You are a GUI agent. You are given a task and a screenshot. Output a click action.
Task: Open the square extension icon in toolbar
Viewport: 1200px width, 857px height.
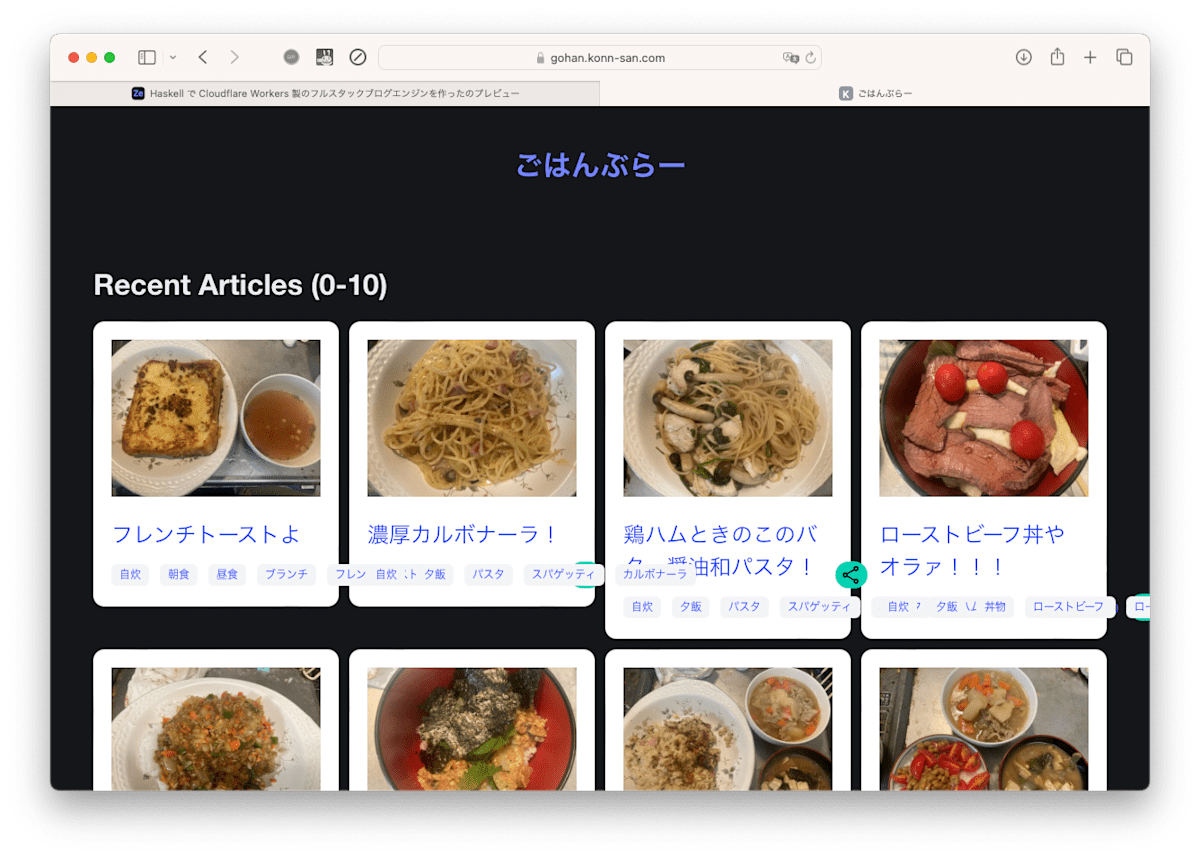(x=324, y=58)
